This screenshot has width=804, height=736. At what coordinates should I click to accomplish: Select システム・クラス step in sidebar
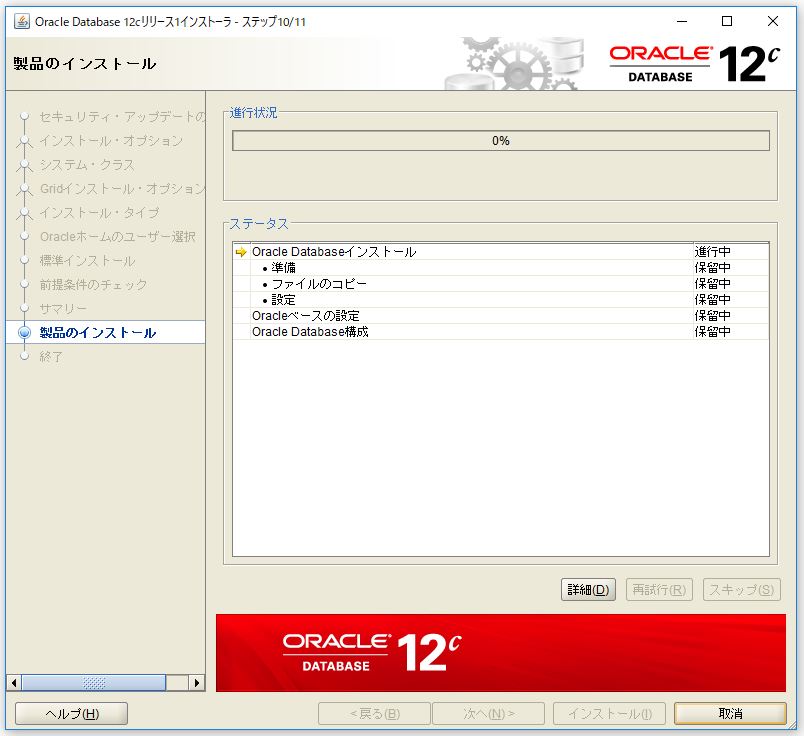[87, 165]
